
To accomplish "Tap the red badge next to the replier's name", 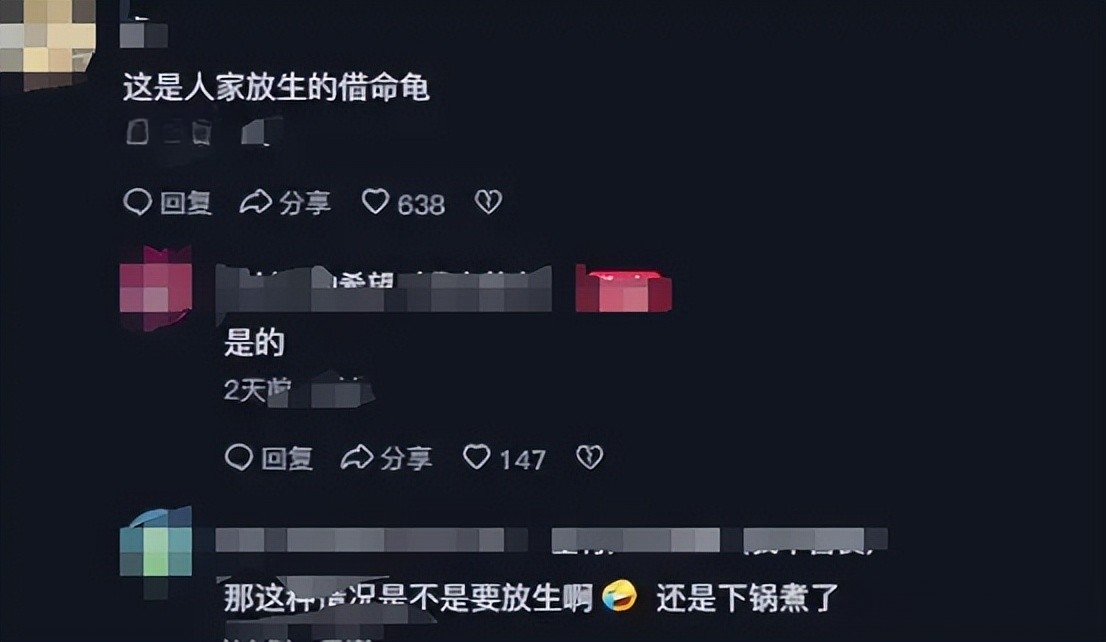I will [x=624, y=289].
